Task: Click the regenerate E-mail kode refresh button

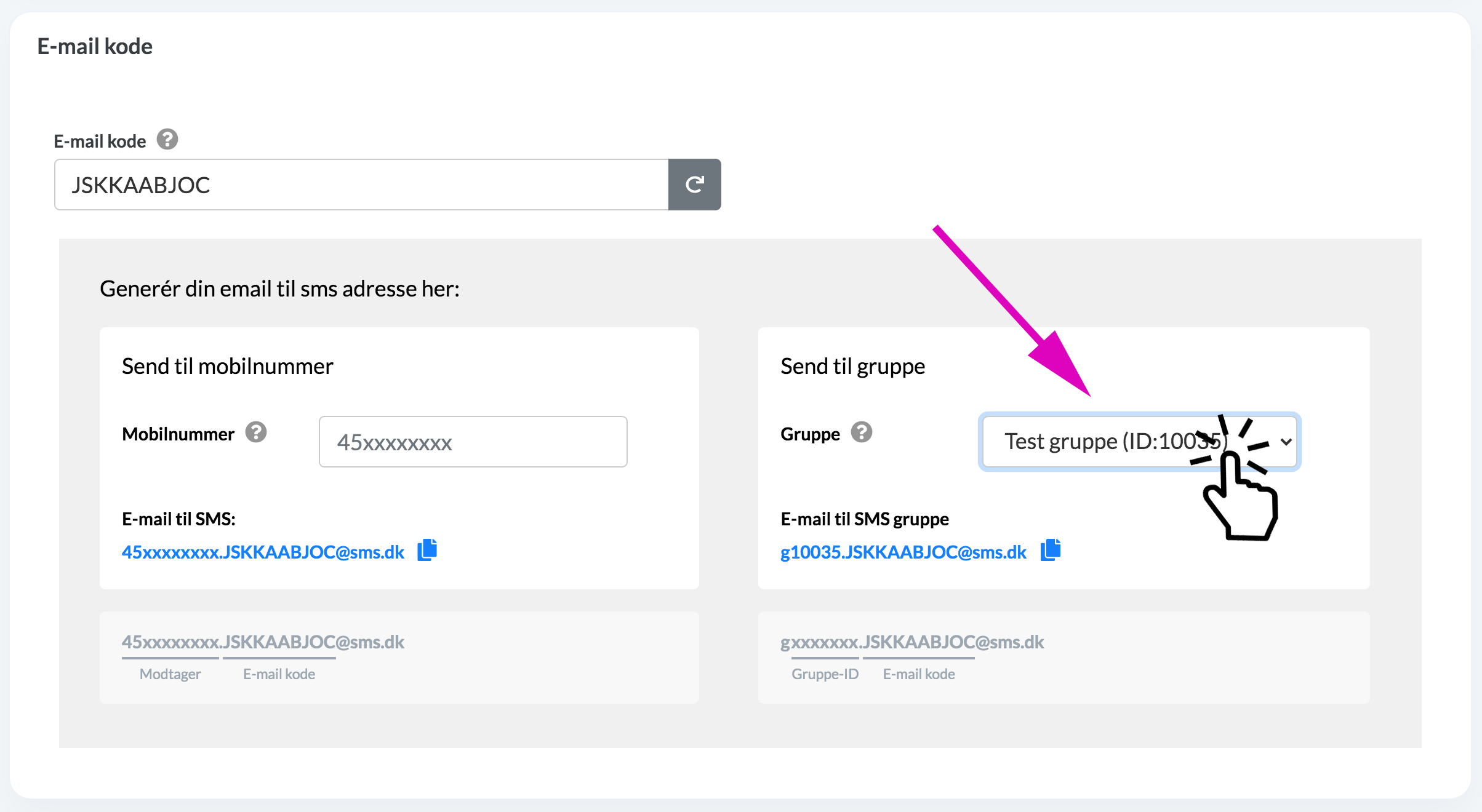Action: 694,185
